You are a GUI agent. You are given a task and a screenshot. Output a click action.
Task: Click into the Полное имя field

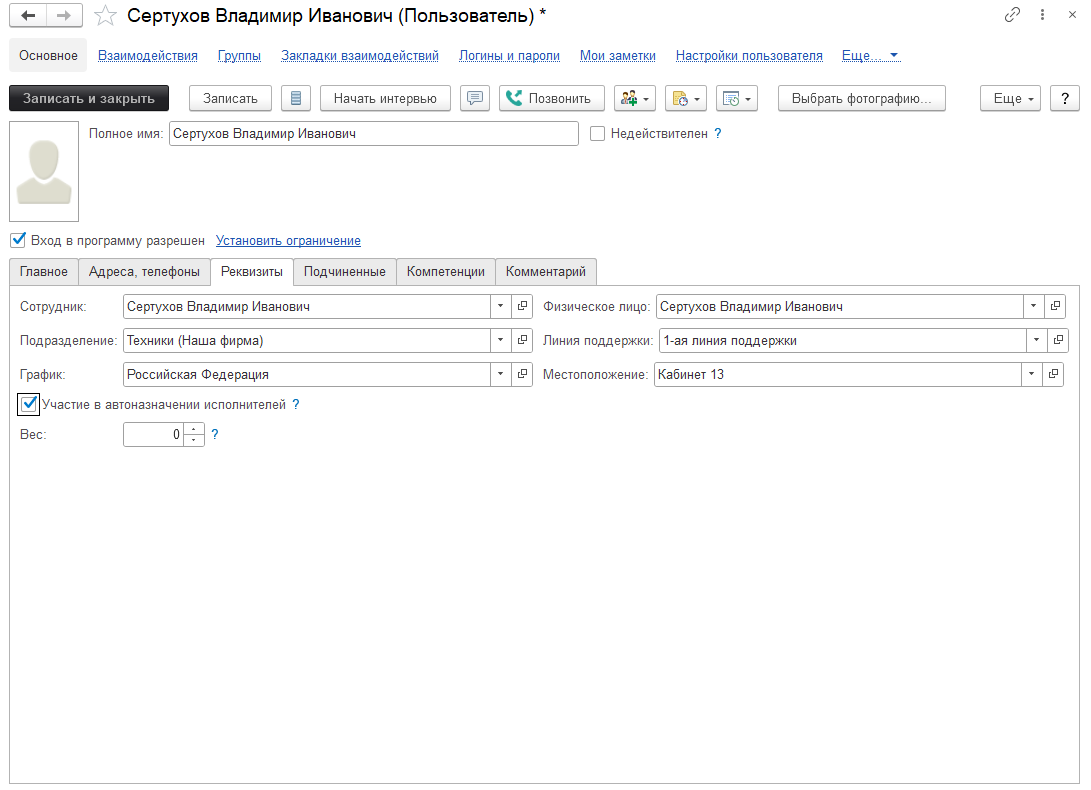[373, 133]
